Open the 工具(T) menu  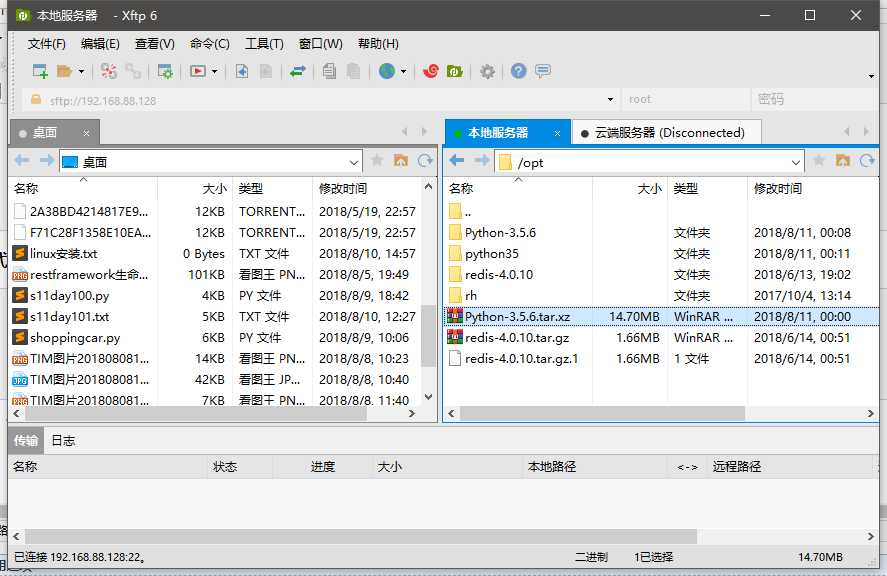(264, 44)
